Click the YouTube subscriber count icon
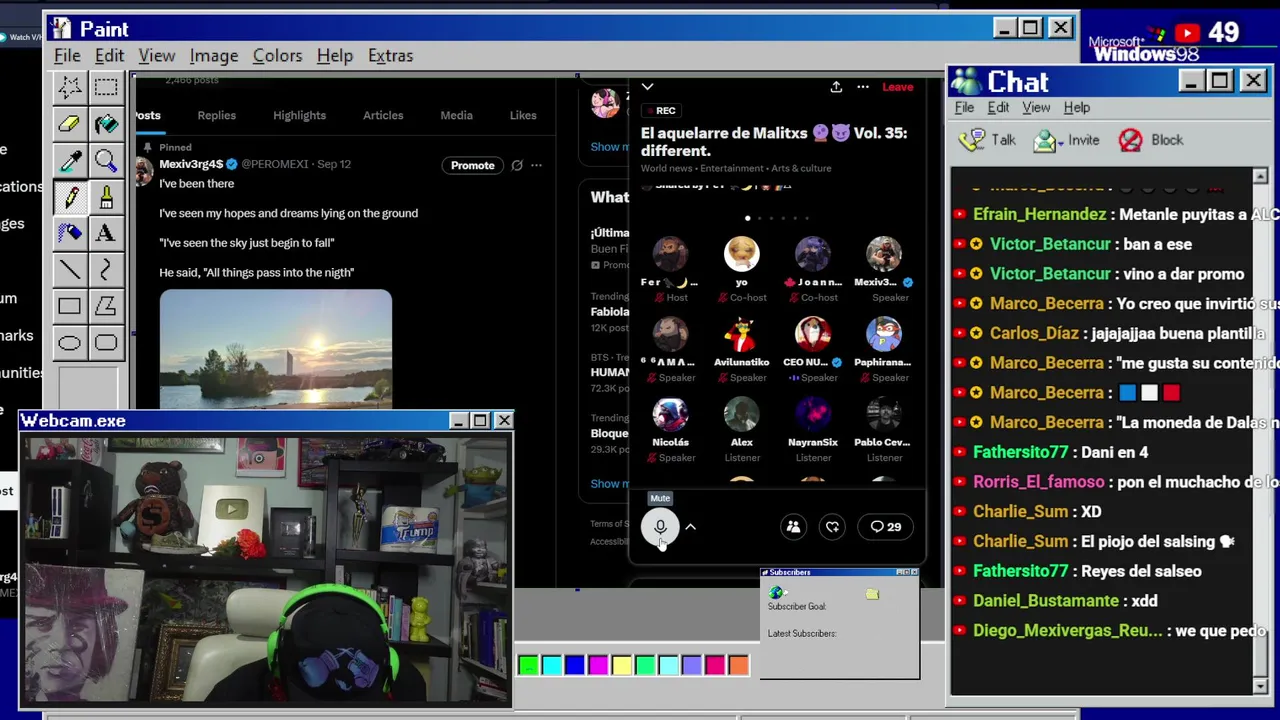 click(x=1187, y=33)
